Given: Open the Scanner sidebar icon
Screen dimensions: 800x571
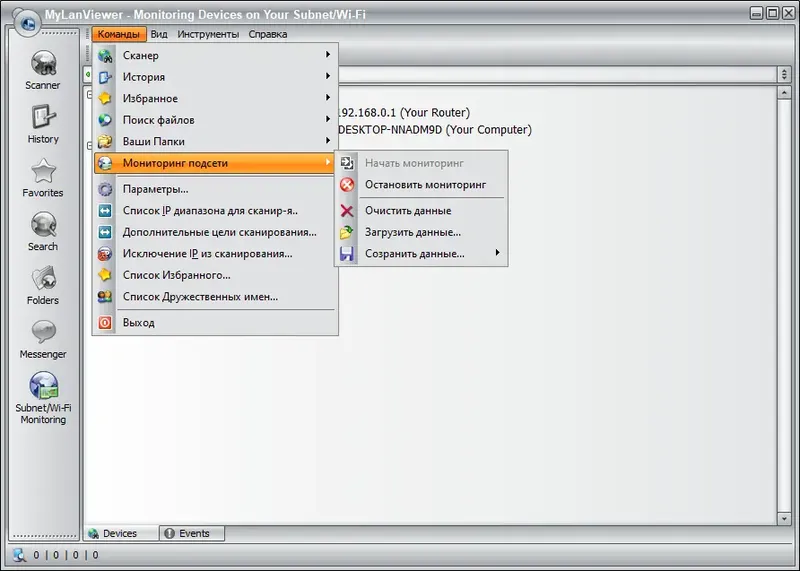Looking at the screenshot, I should (43, 63).
